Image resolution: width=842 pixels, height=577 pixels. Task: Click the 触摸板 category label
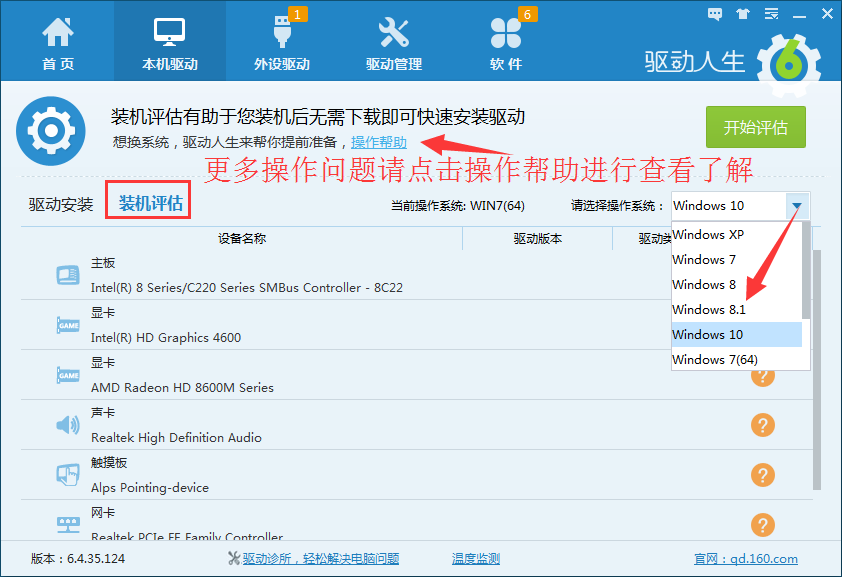[109, 463]
